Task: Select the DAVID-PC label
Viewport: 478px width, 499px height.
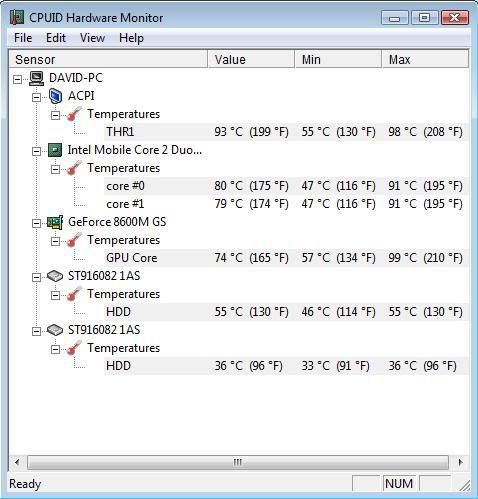Action: [76, 78]
